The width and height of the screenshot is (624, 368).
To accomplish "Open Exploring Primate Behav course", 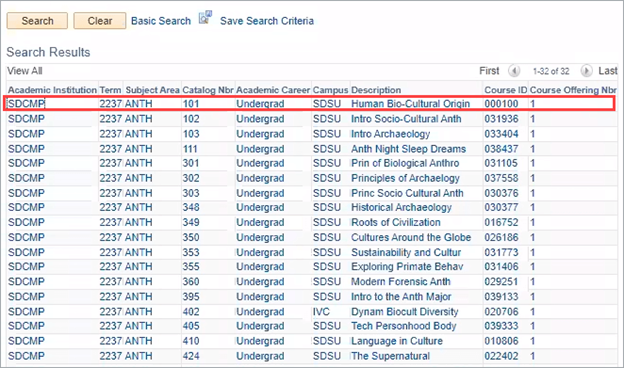I will point(407,267).
